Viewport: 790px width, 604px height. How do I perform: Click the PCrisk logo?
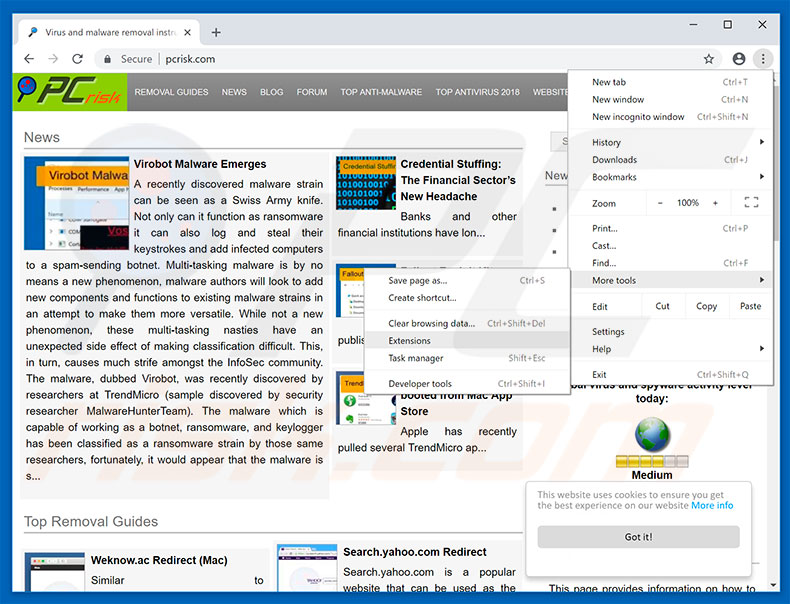[70, 92]
